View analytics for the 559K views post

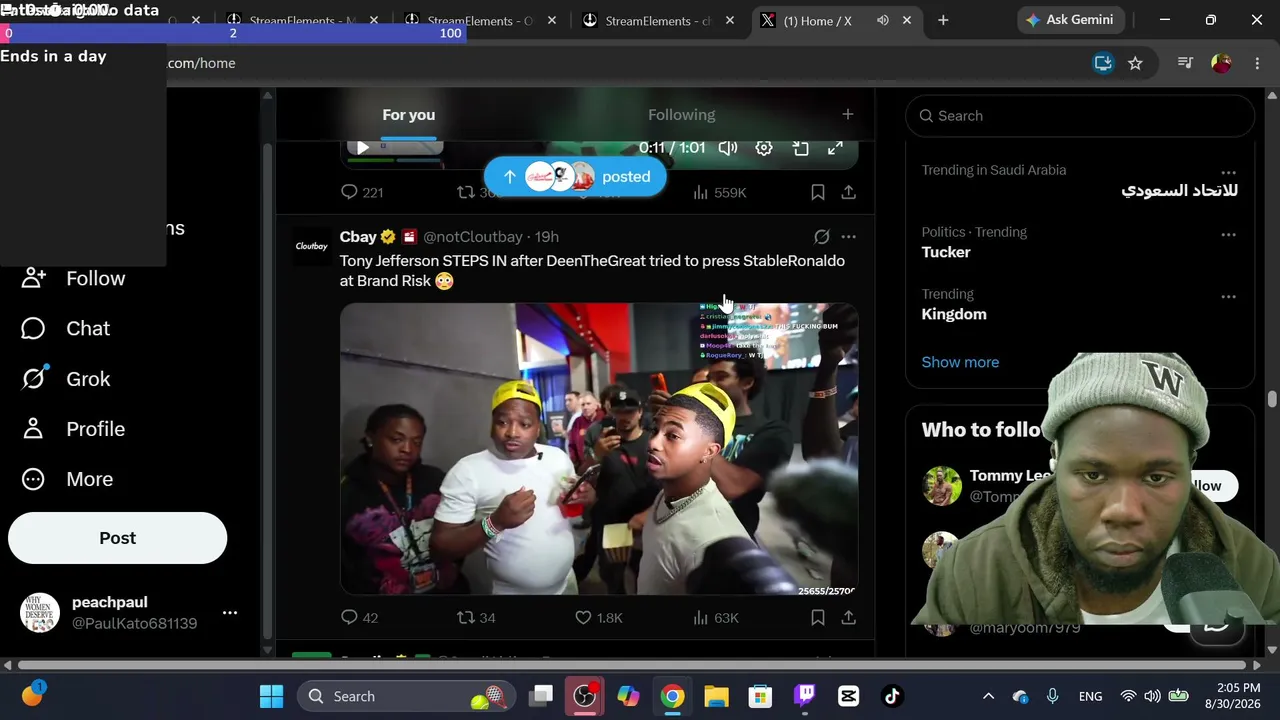719,192
